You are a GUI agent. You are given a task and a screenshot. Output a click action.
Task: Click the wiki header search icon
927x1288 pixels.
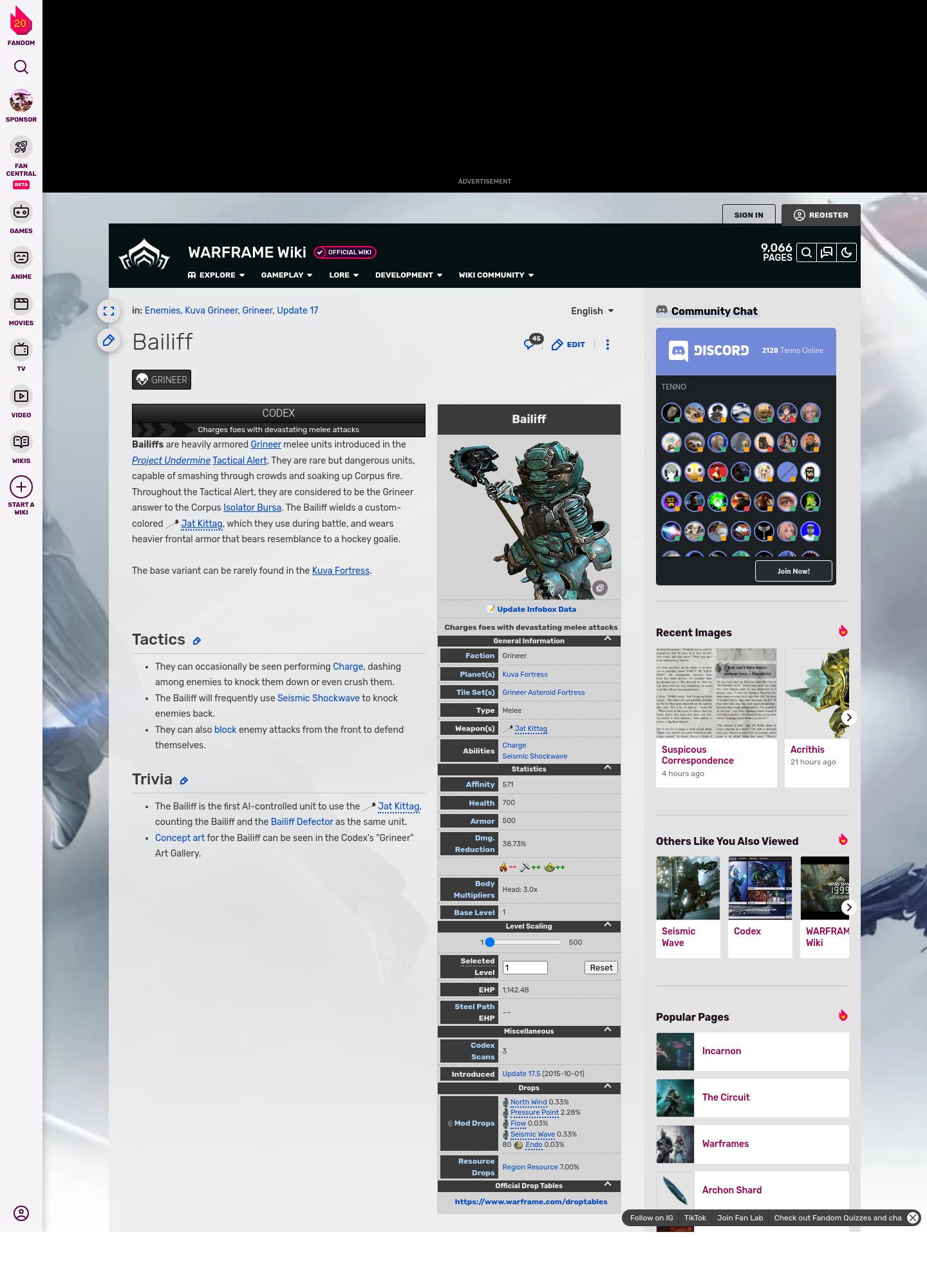click(806, 252)
